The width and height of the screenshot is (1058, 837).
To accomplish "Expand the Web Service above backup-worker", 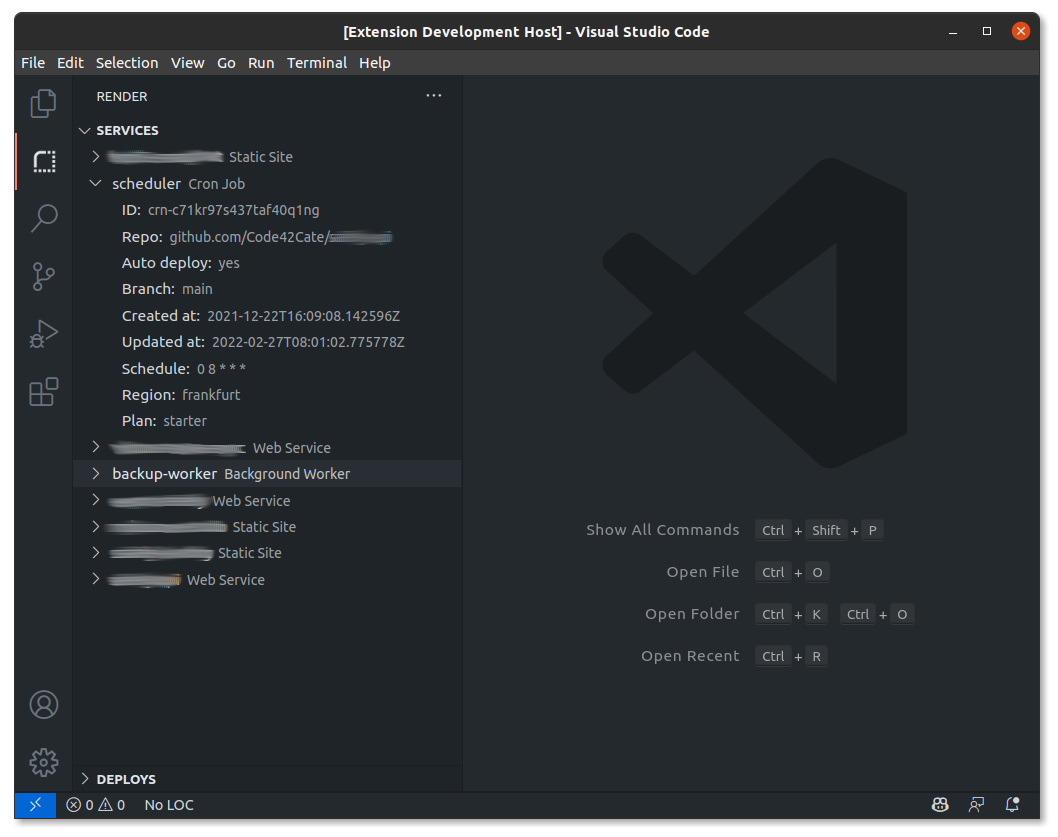I will (x=96, y=447).
